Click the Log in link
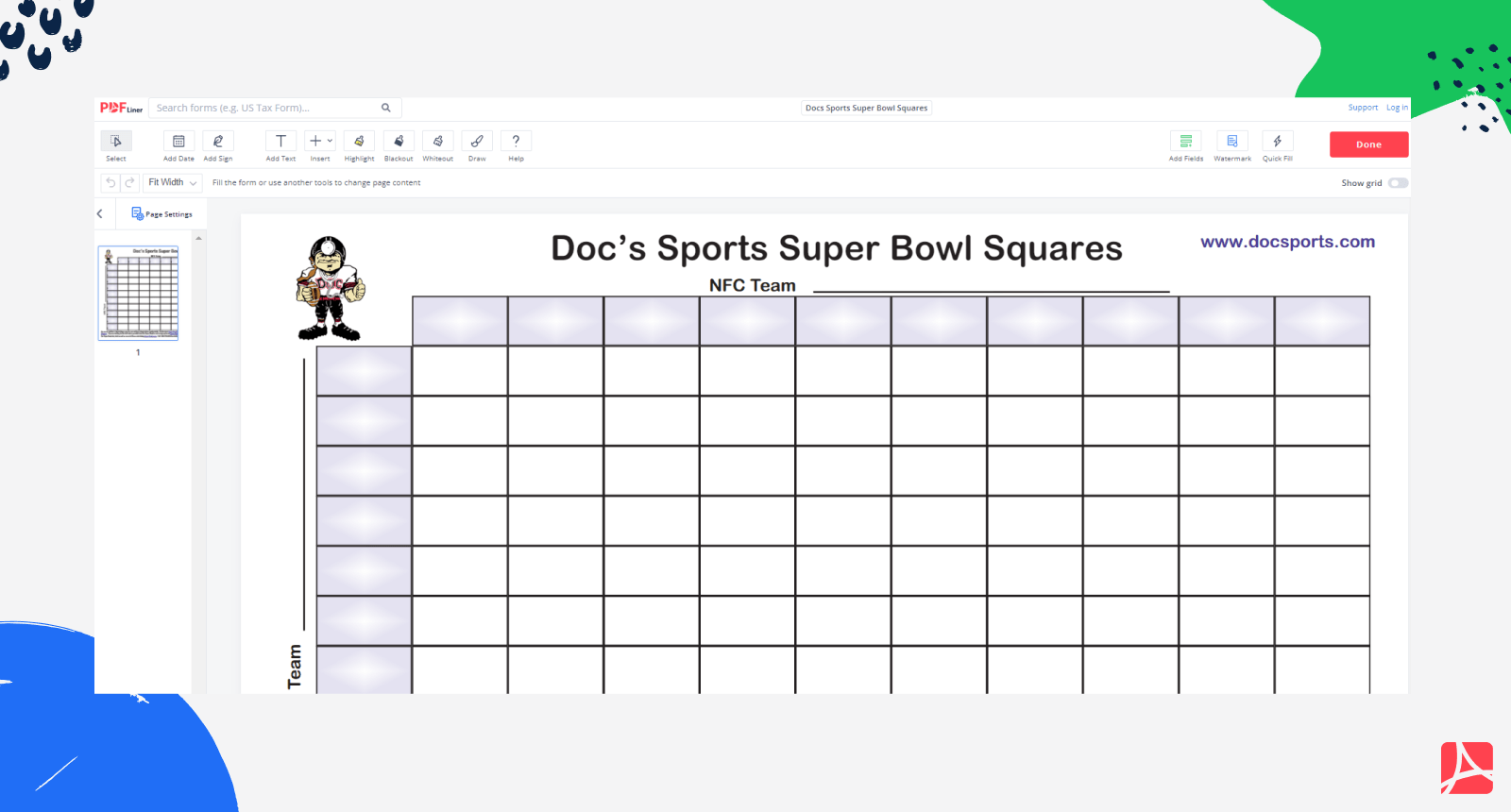 (1397, 108)
